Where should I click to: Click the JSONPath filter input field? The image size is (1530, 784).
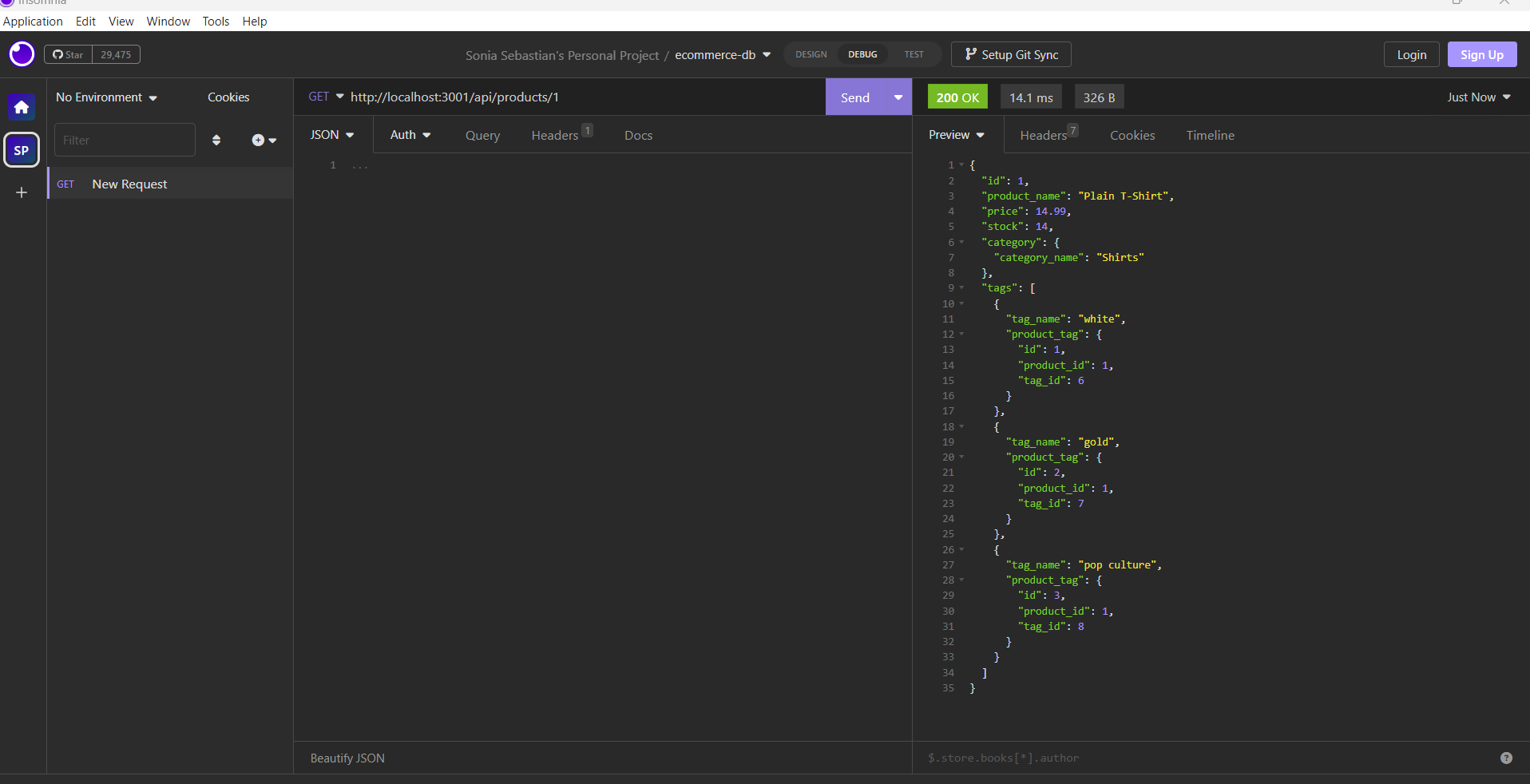(1118, 758)
